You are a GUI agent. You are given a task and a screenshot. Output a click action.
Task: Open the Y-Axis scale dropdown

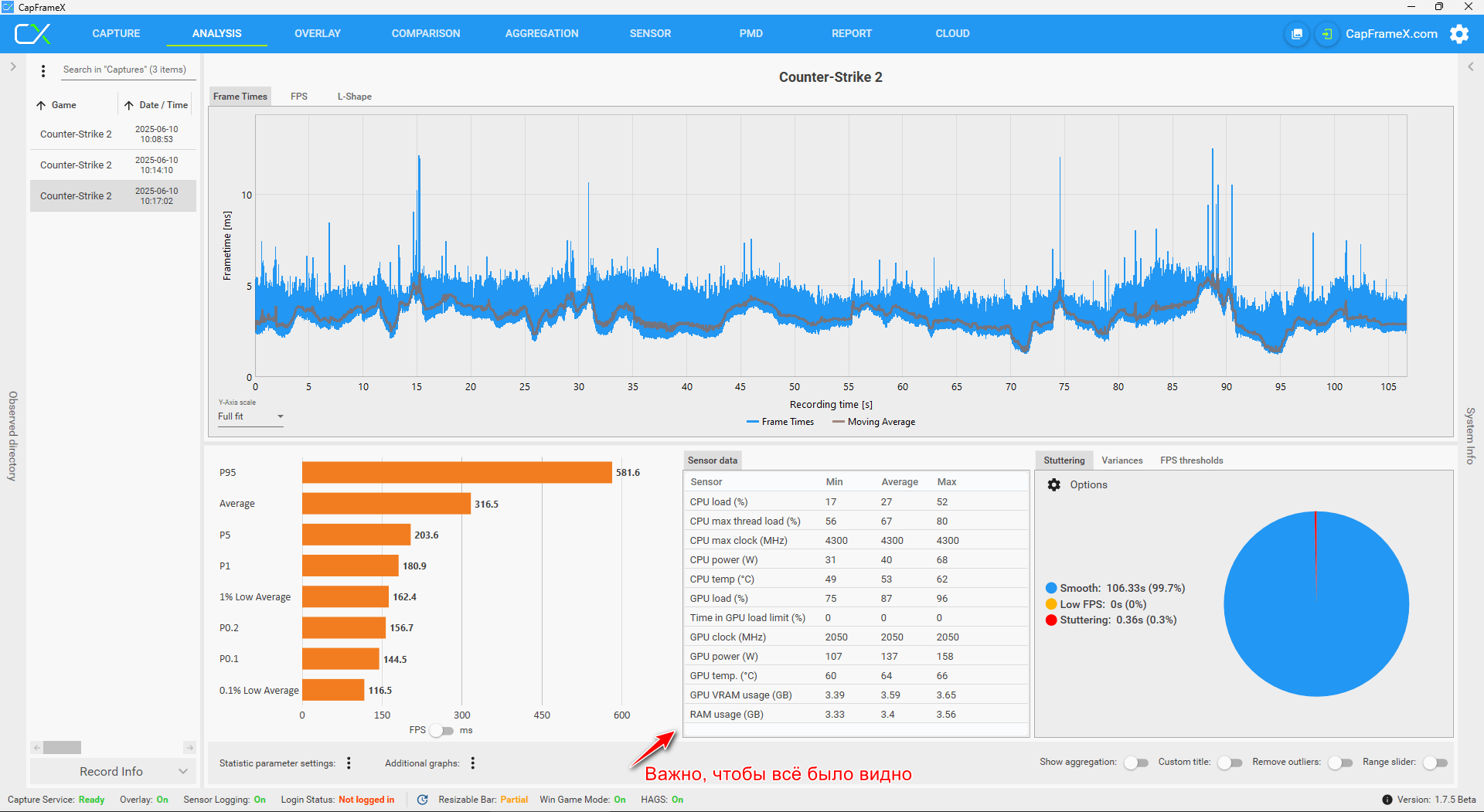(250, 416)
